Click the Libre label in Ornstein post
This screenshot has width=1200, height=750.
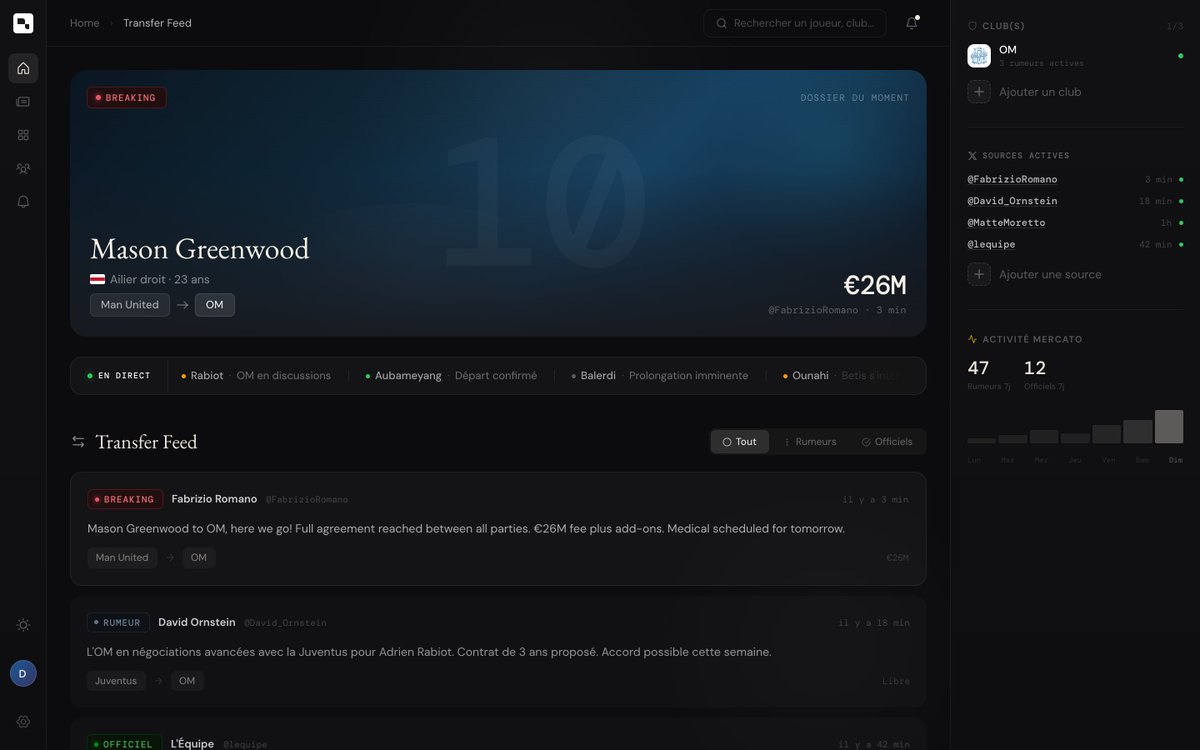tap(896, 681)
